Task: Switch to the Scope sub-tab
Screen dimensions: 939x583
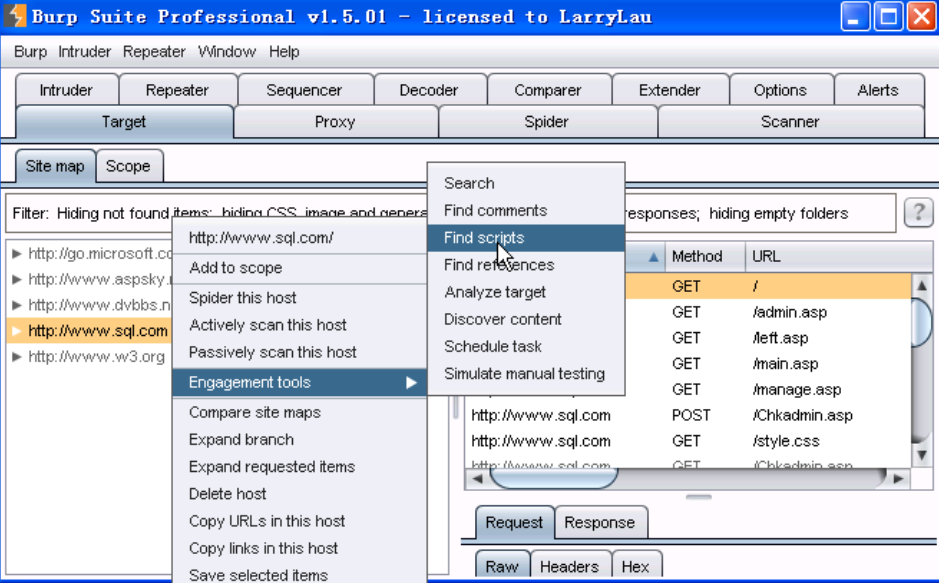Action: point(128,166)
